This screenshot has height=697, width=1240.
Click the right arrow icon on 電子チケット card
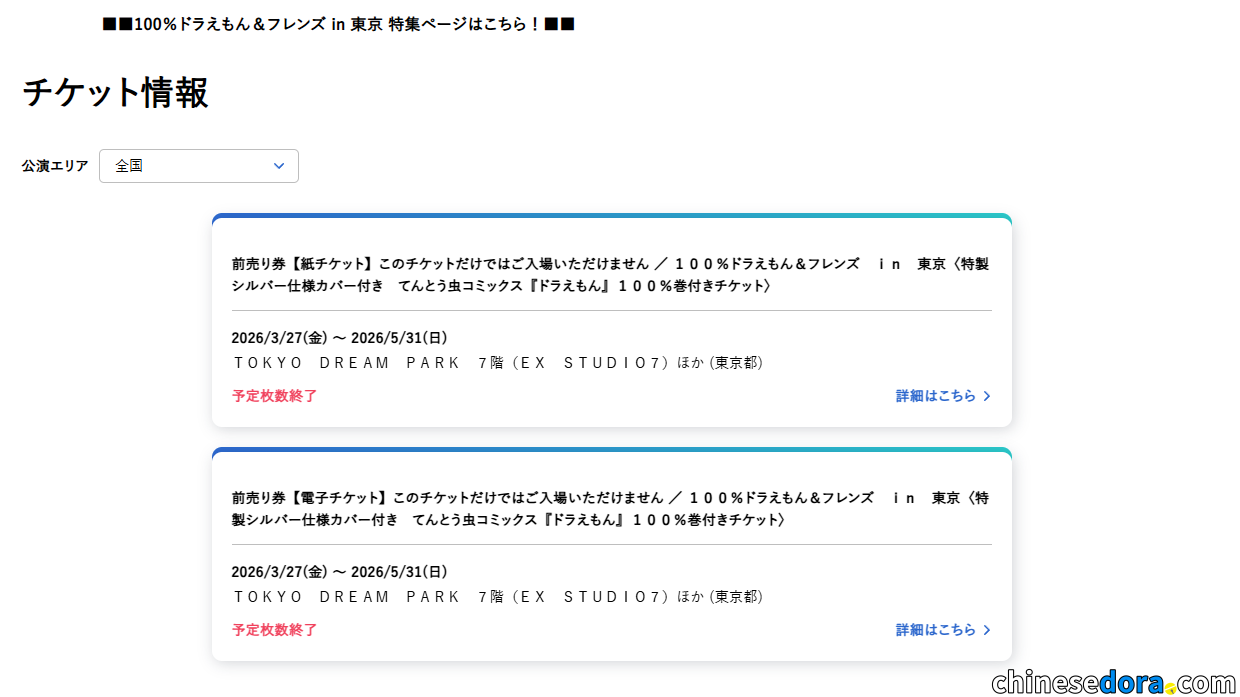(x=987, y=630)
